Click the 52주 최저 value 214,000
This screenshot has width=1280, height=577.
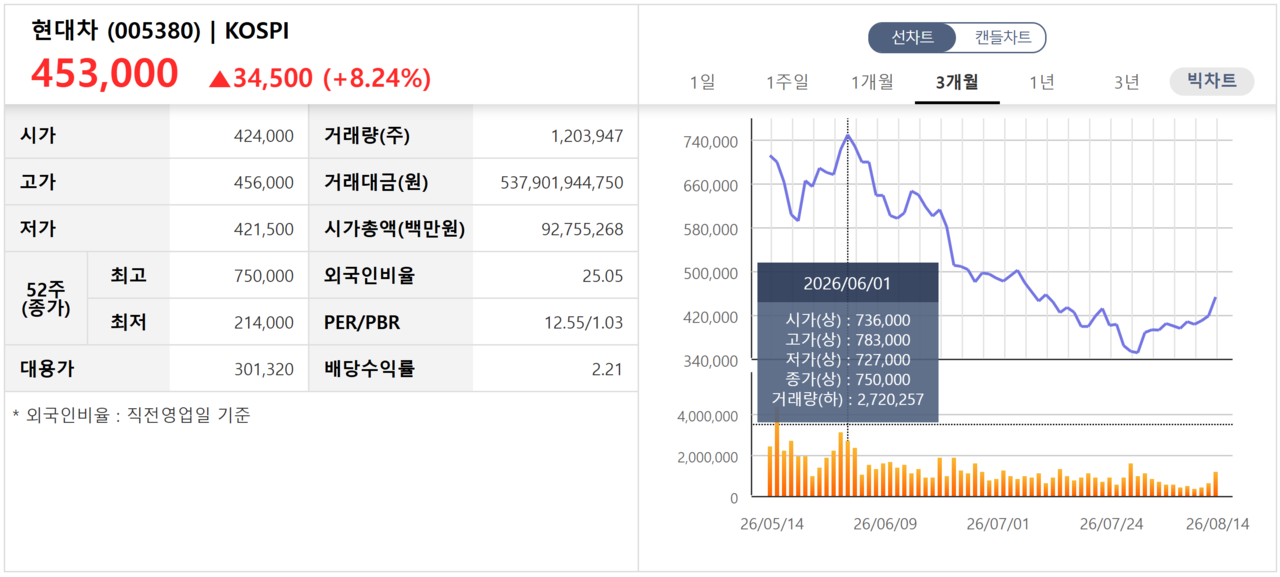click(265, 322)
